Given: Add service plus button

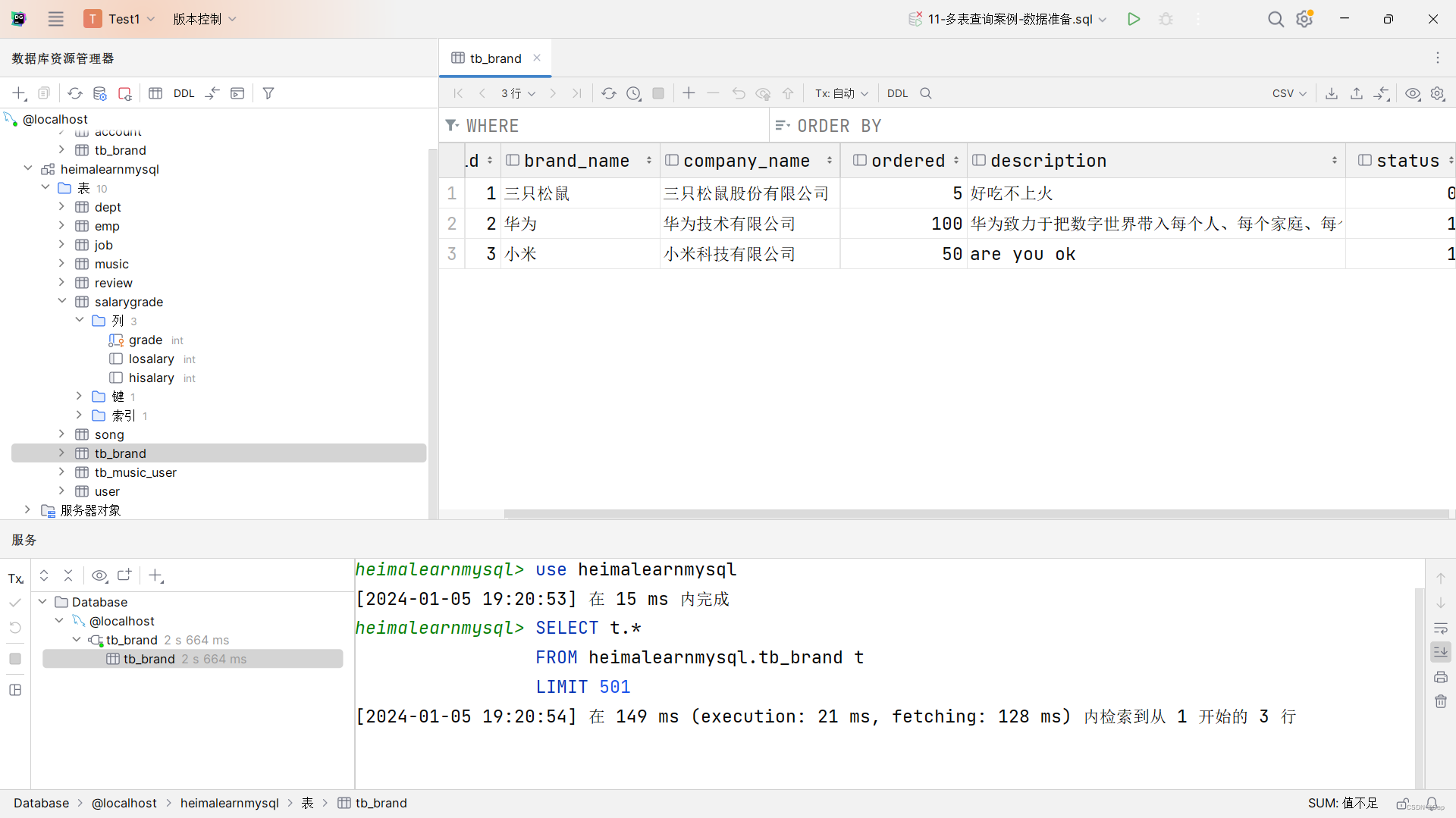Looking at the screenshot, I should pos(155,575).
